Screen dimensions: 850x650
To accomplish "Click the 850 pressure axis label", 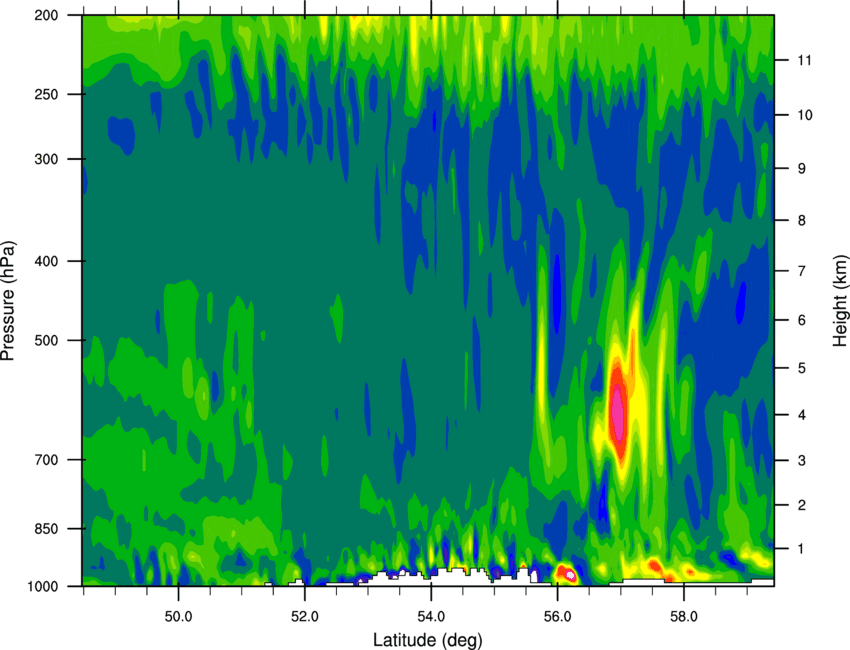I will (x=46, y=529).
